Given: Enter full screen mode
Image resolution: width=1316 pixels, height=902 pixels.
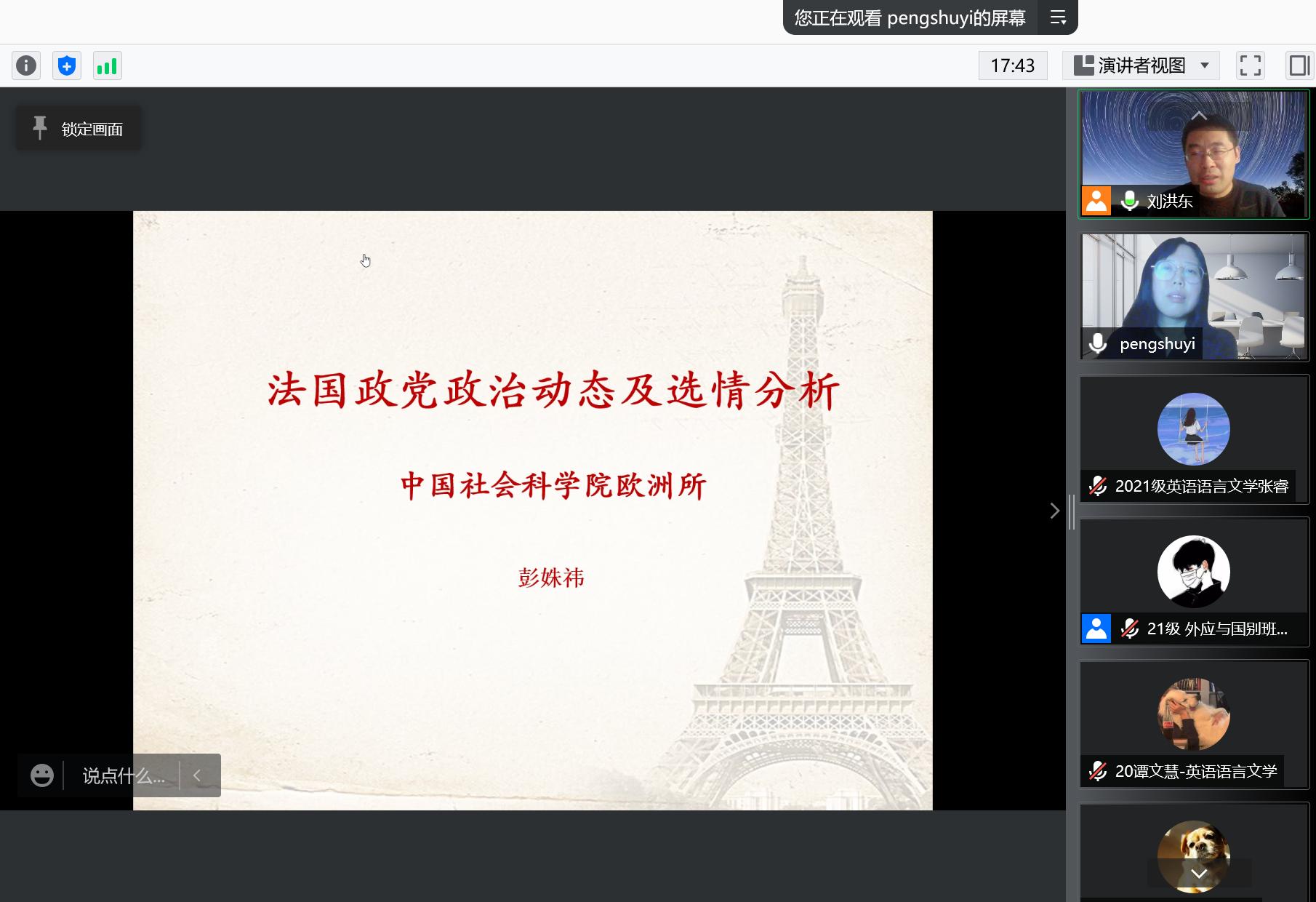Looking at the screenshot, I should 1250,65.
